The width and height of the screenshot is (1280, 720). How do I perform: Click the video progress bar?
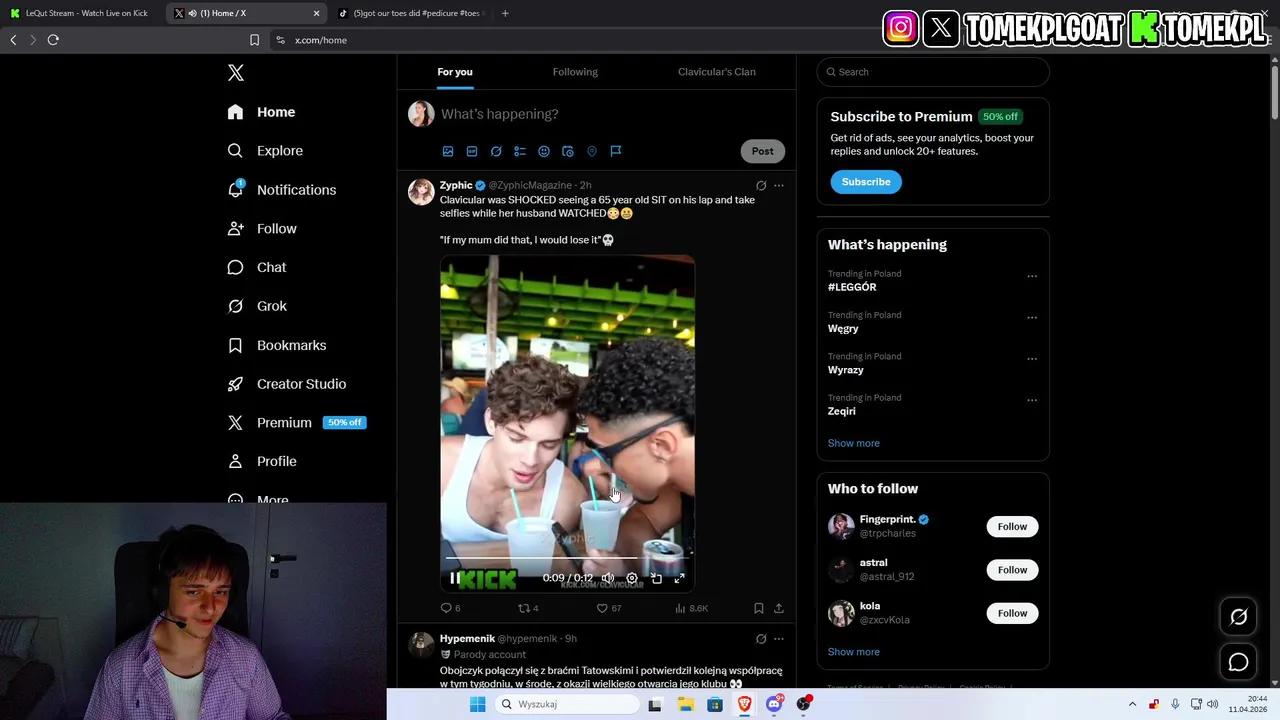click(x=567, y=558)
